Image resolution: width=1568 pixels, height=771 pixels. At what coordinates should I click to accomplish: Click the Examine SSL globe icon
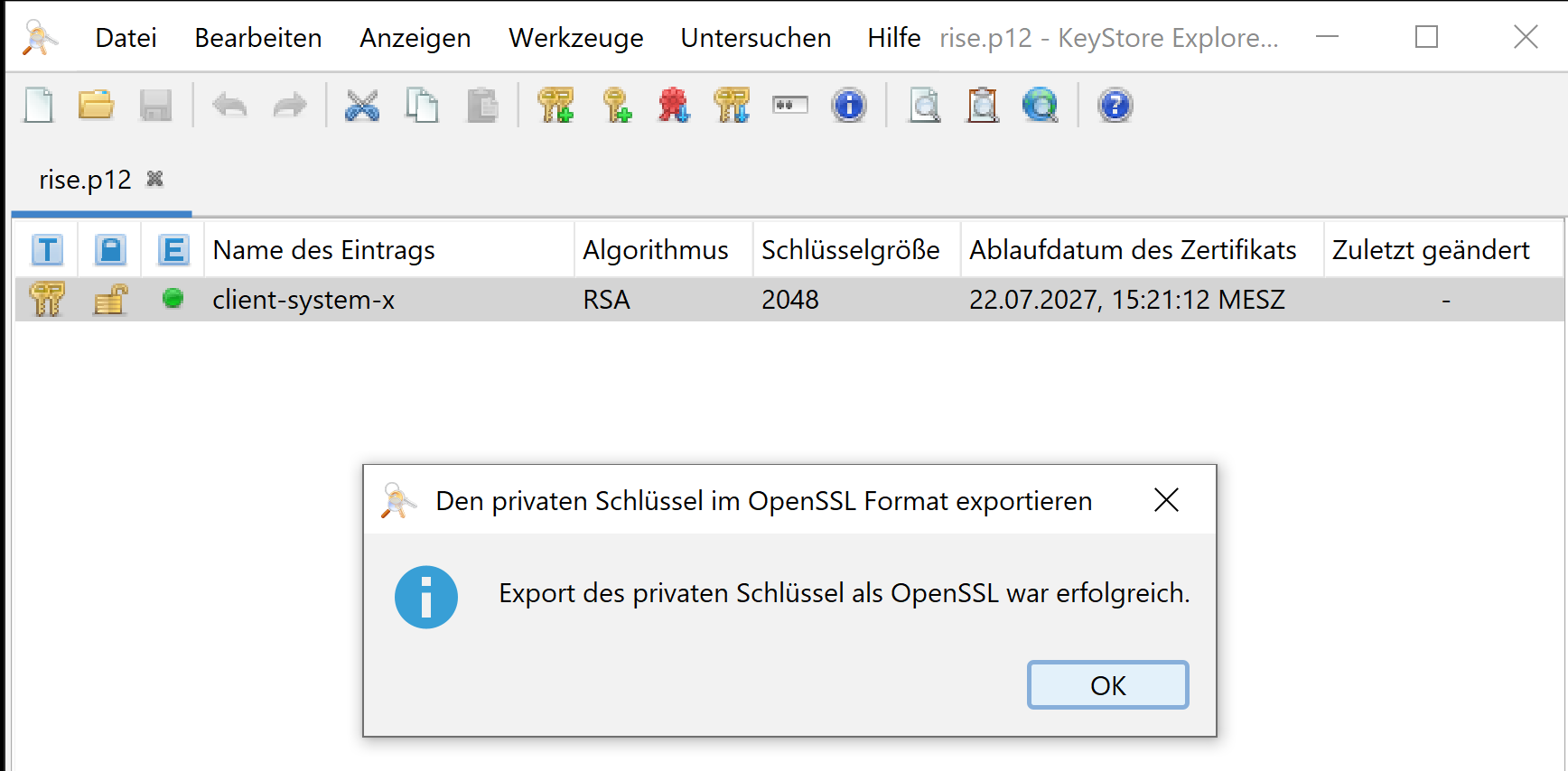pyautogui.click(x=1041, y=106)
